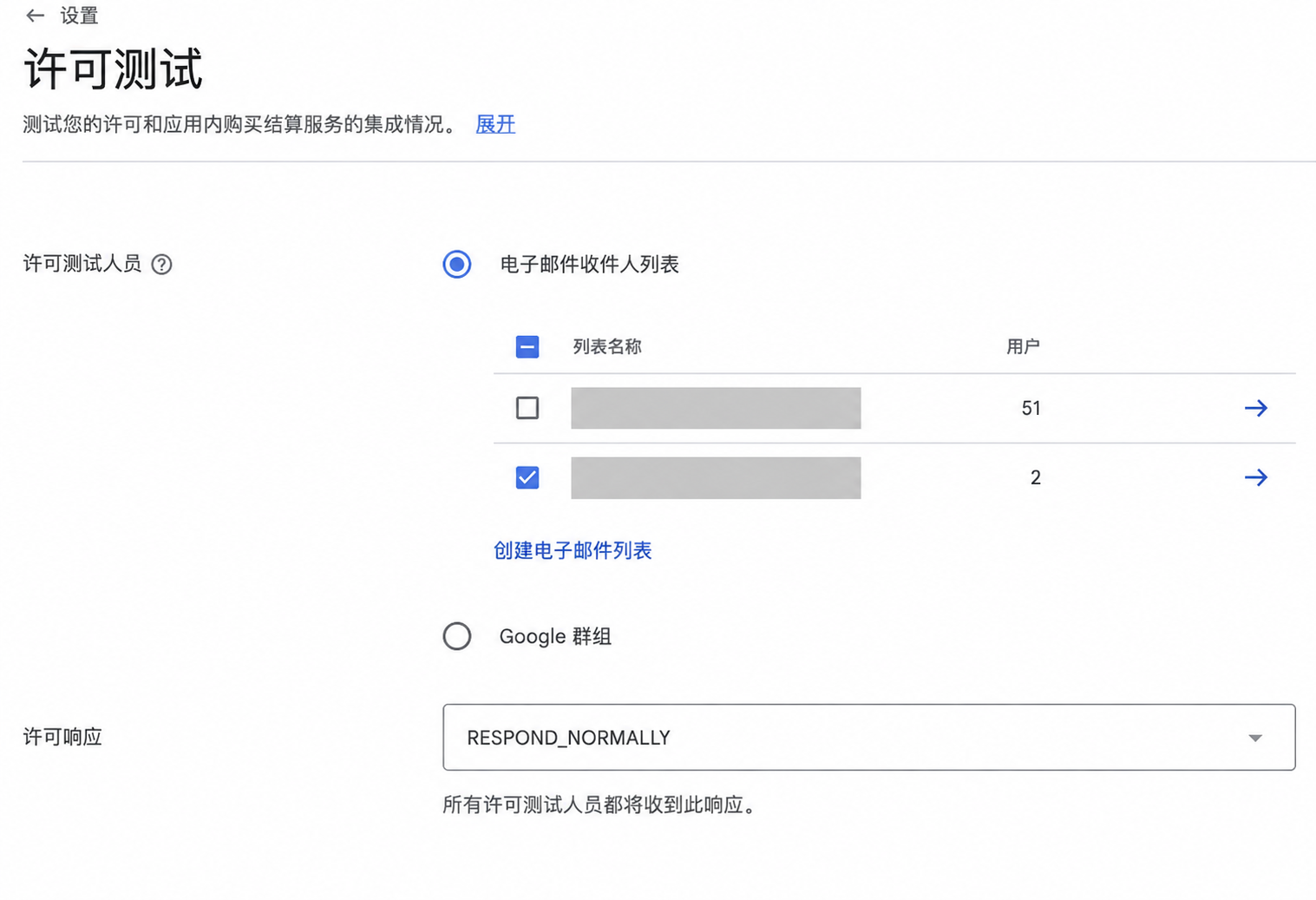
Task: Open the arrow for the 51-user list
Action: pos(1255,408)
